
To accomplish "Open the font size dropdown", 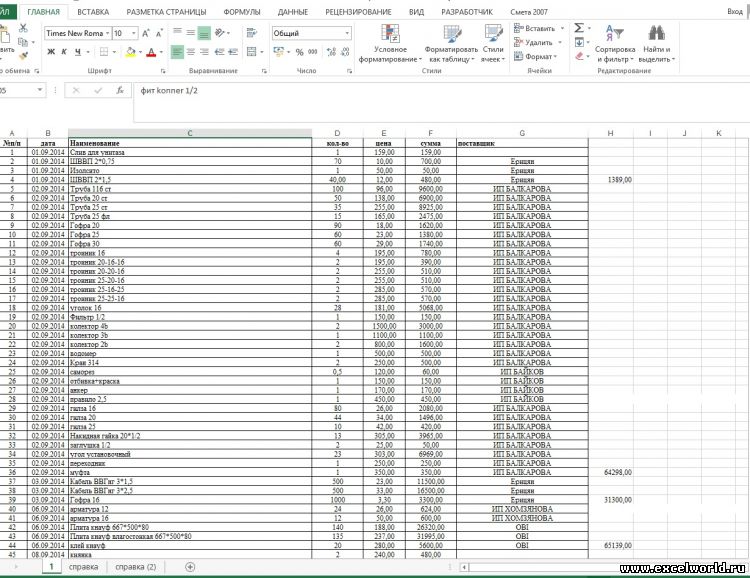I will pyautogui.click(x=134, y=33).
